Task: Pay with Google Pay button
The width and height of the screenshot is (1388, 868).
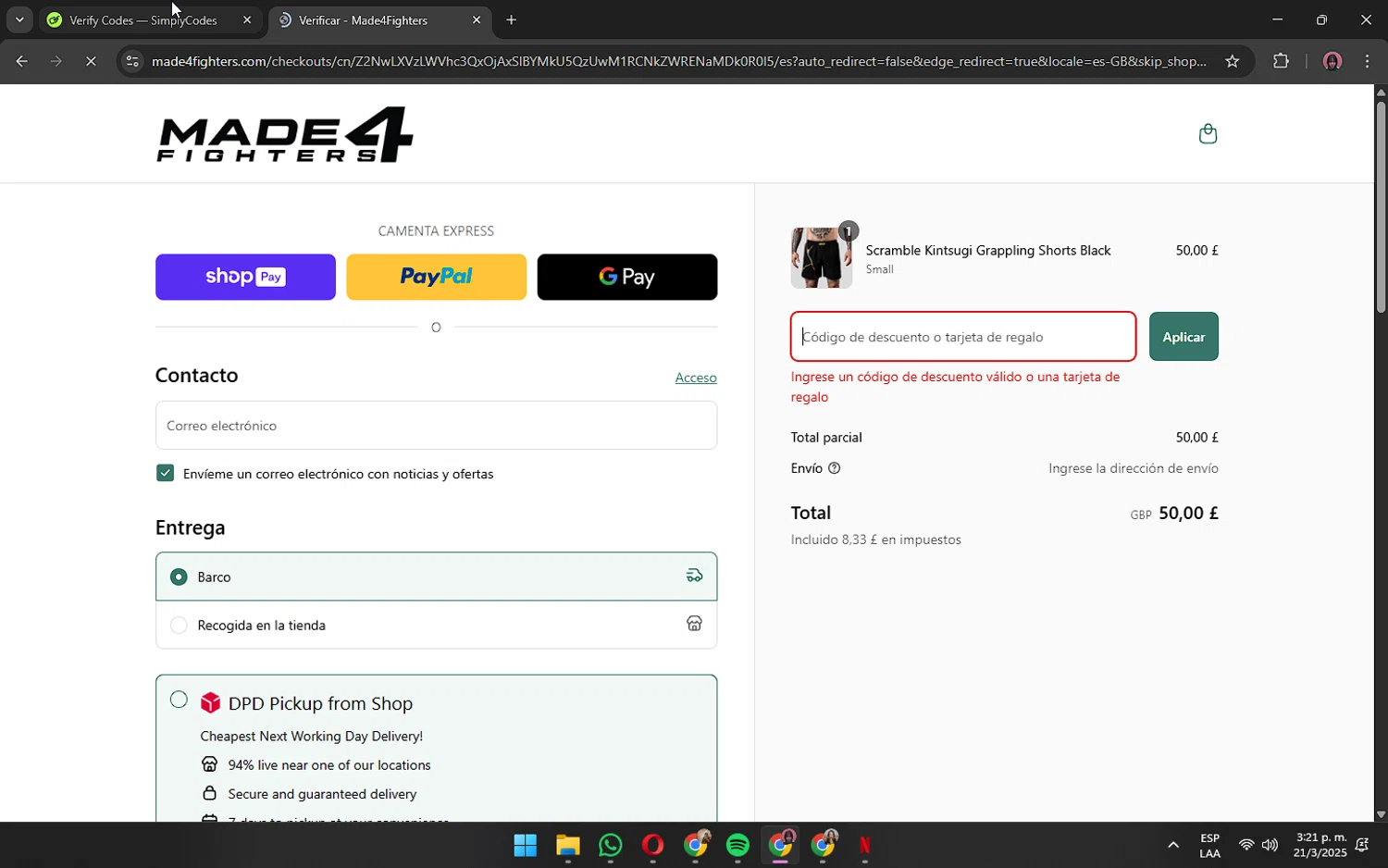Action: pos(626,277)
